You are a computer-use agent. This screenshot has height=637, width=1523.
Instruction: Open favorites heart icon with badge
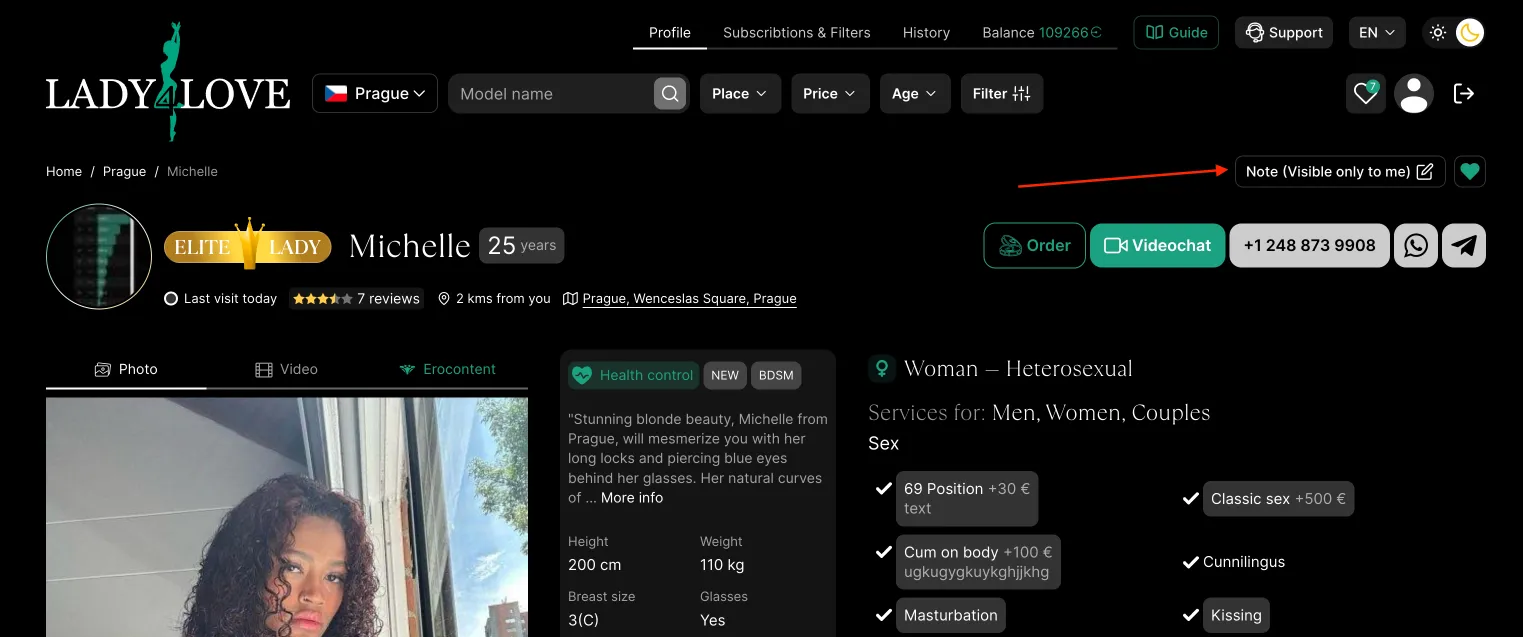[x=1366, y=94]
